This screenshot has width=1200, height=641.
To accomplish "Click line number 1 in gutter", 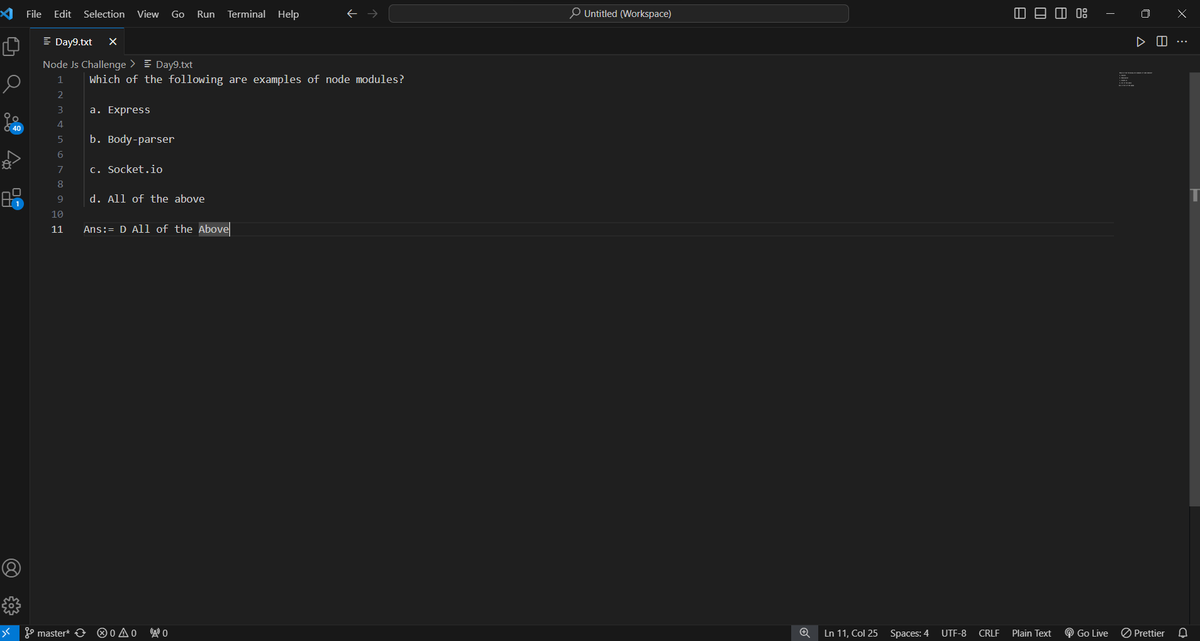I will [61, 79].
